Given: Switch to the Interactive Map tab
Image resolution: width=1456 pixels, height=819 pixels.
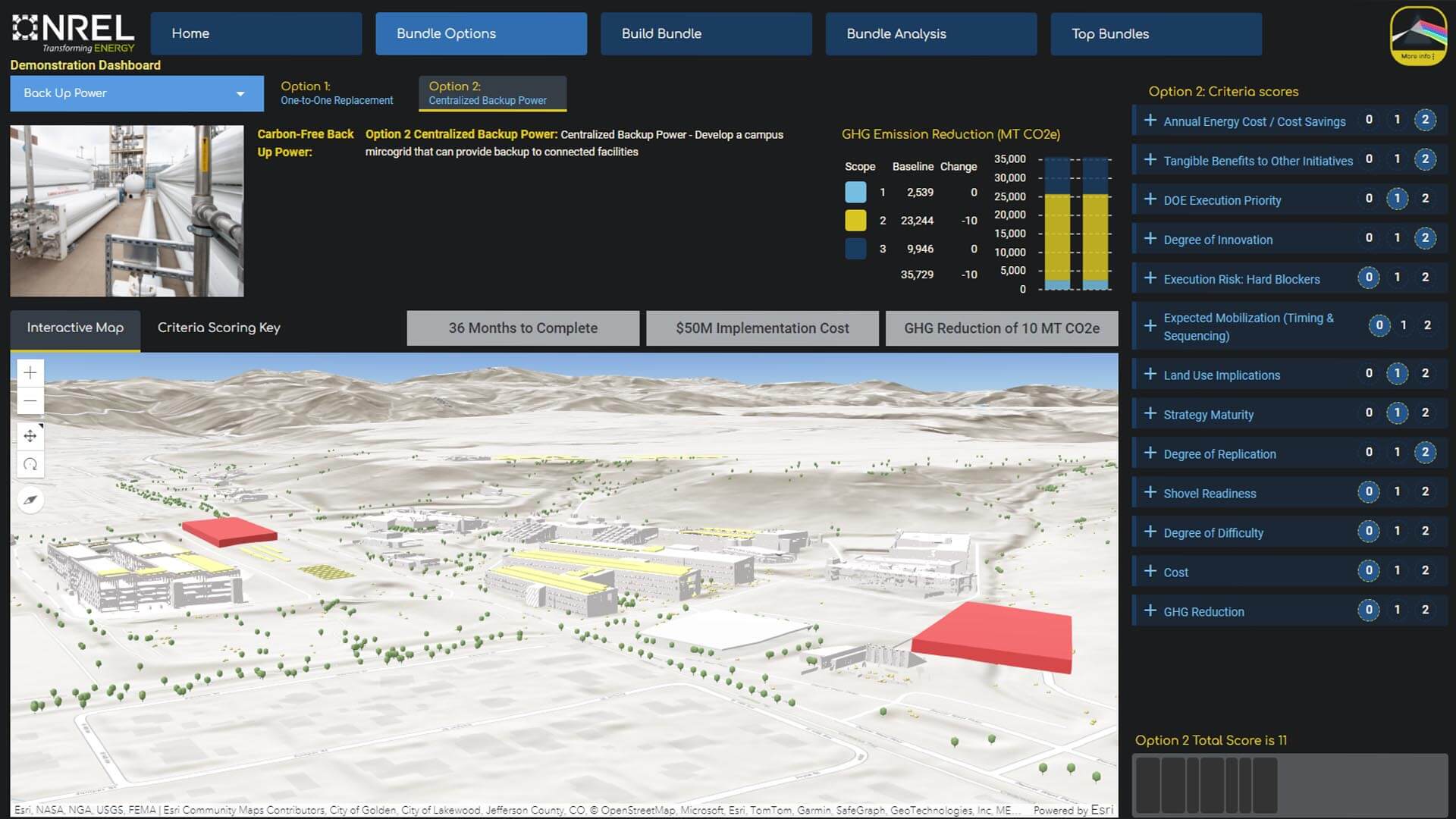Looking at the screenshot, I should 75,327.
